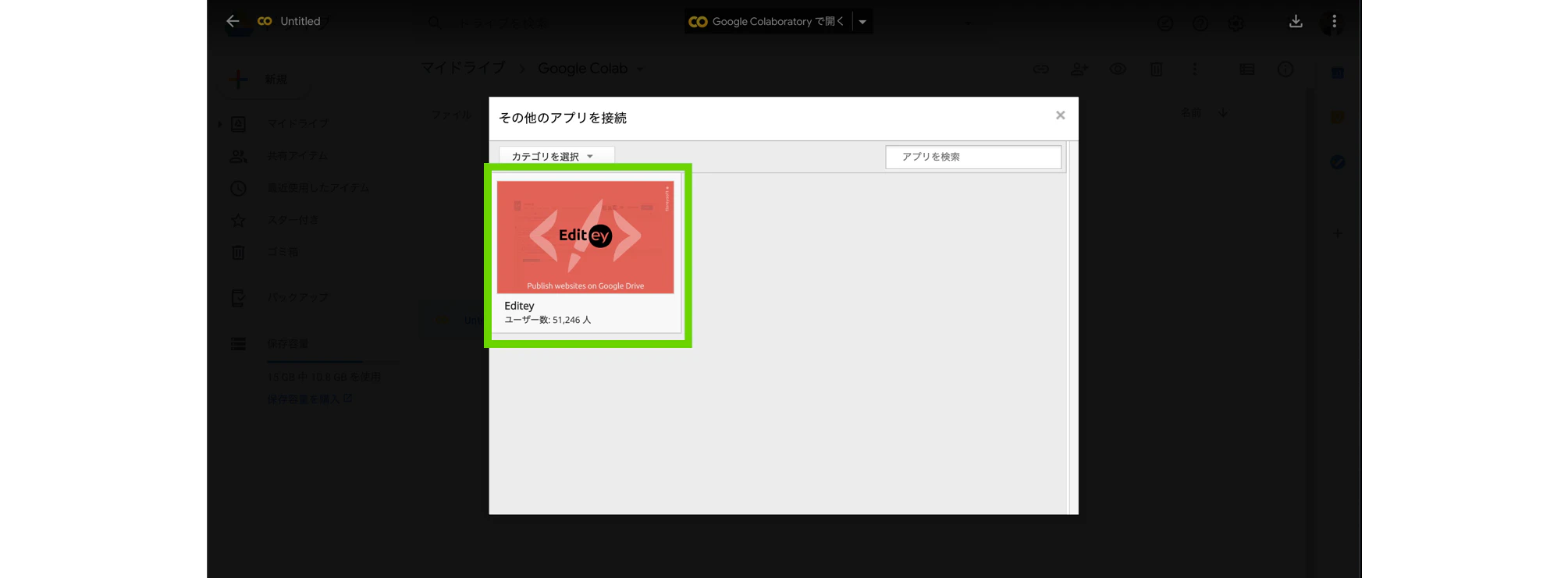The image size is (1568, 578).
Task: Click the starred star icon
Action: tap(238, 220)
